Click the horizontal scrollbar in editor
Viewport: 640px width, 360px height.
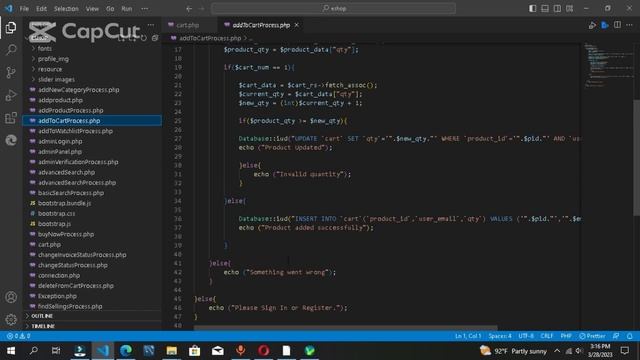[x=345, y=327]
